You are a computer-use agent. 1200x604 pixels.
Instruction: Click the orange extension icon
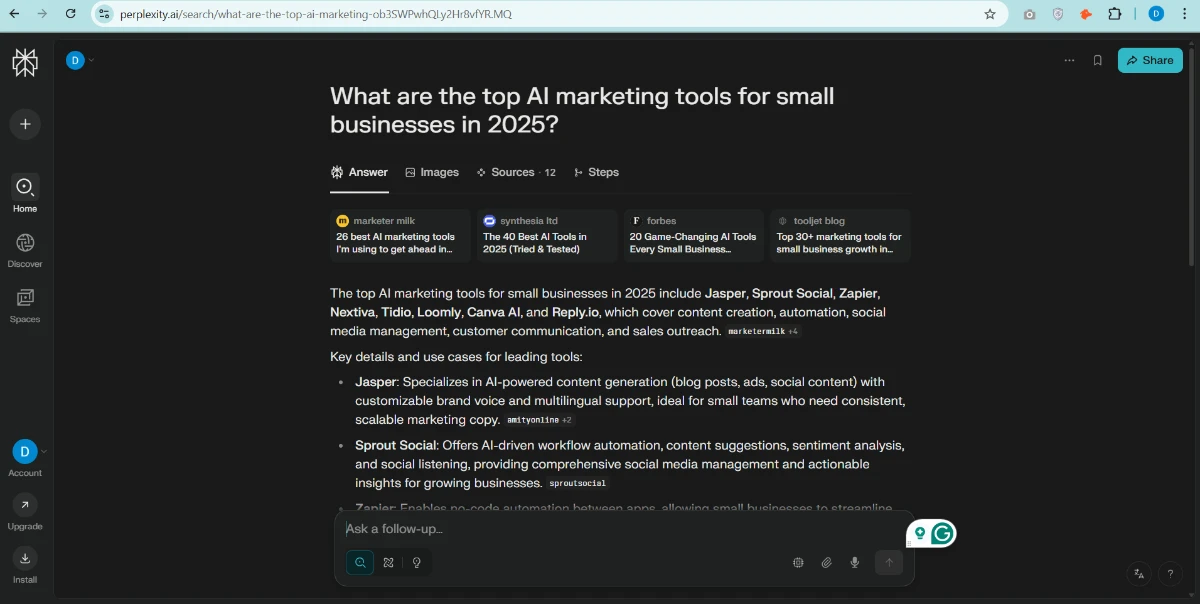click(1086, 14)
